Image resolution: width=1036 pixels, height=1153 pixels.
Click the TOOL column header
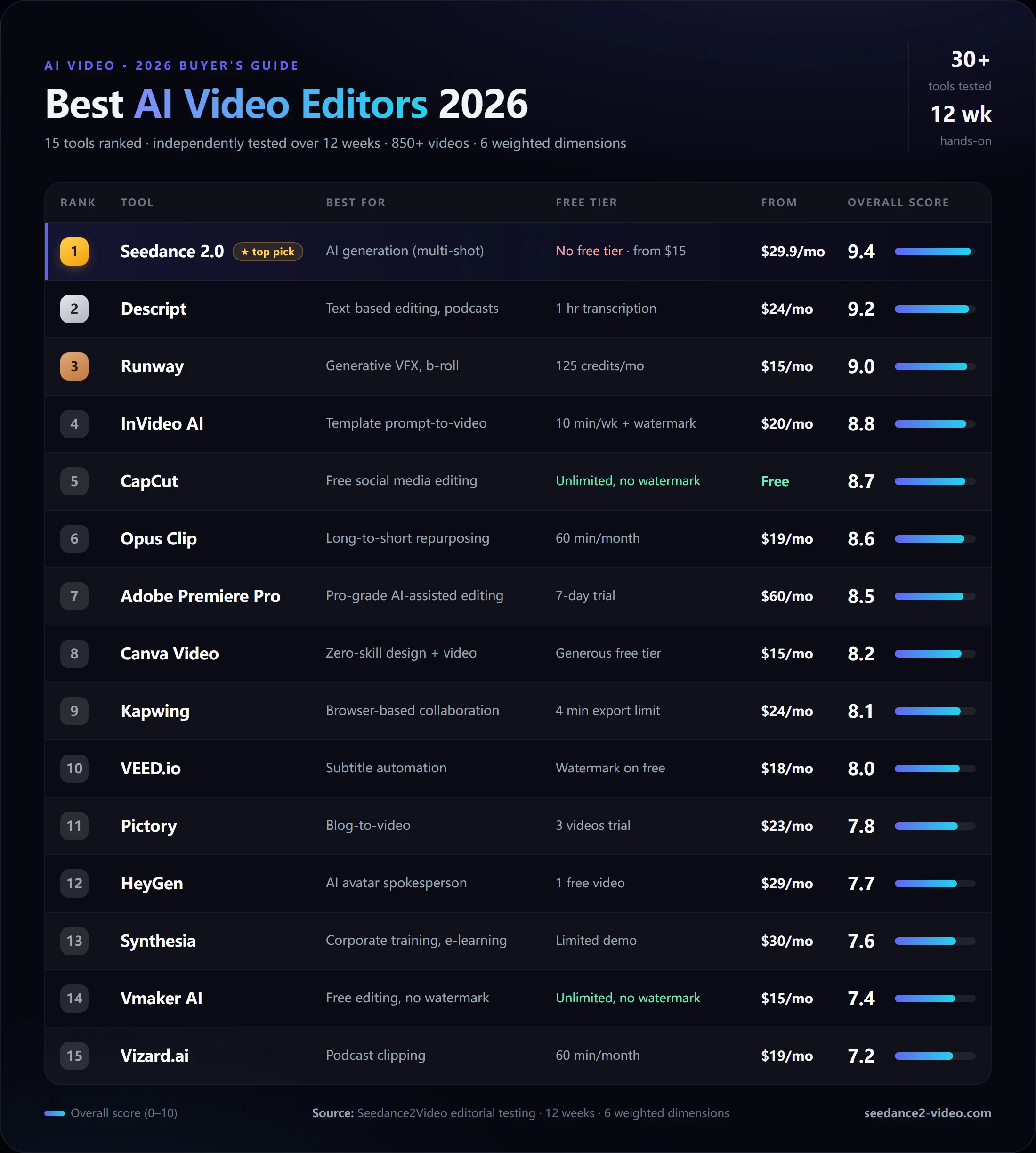137,203
